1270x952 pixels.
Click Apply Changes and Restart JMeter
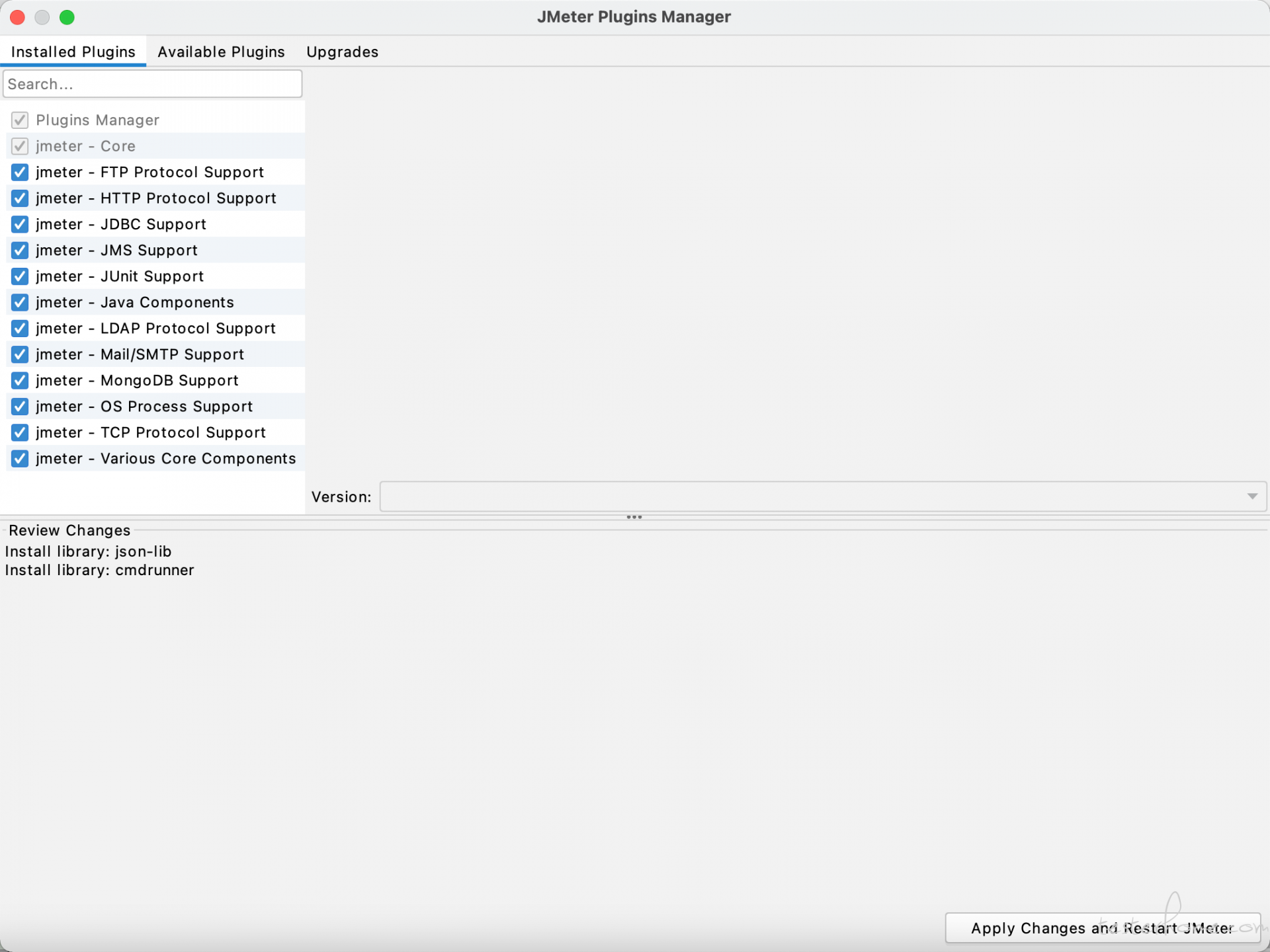point(1103,928)
